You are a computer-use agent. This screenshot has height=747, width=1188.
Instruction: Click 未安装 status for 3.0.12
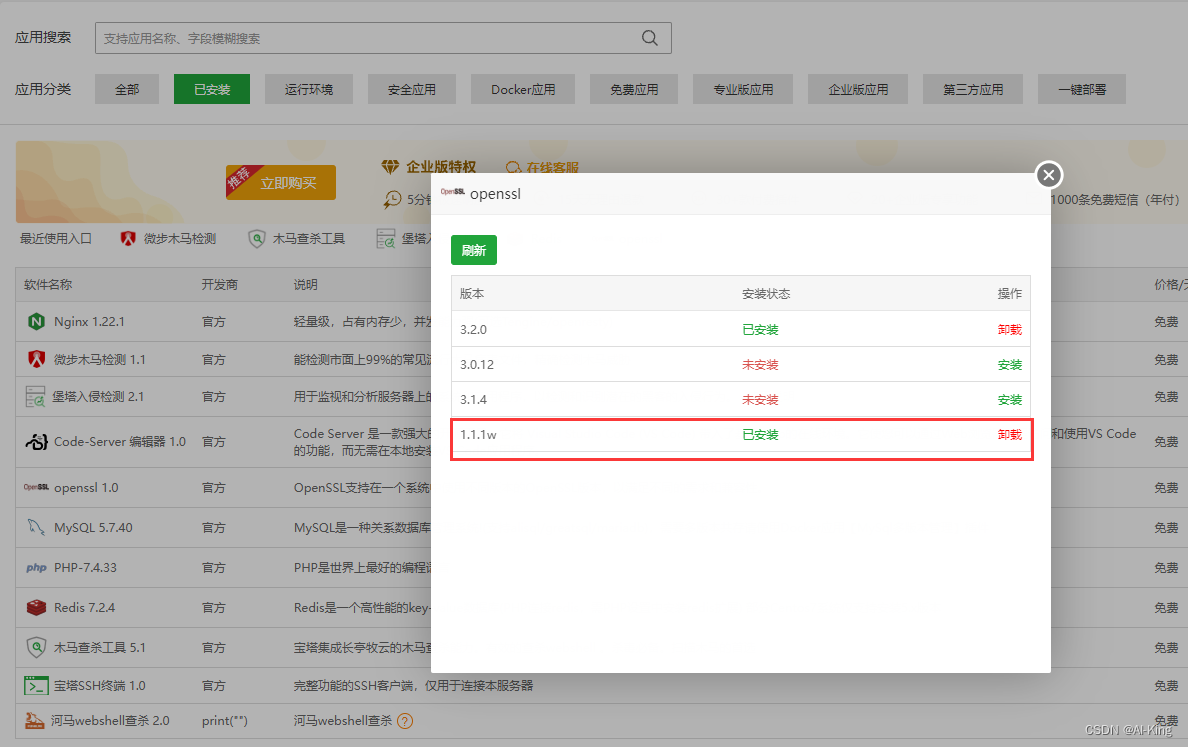pyautogui.click(x=760, y=364)
